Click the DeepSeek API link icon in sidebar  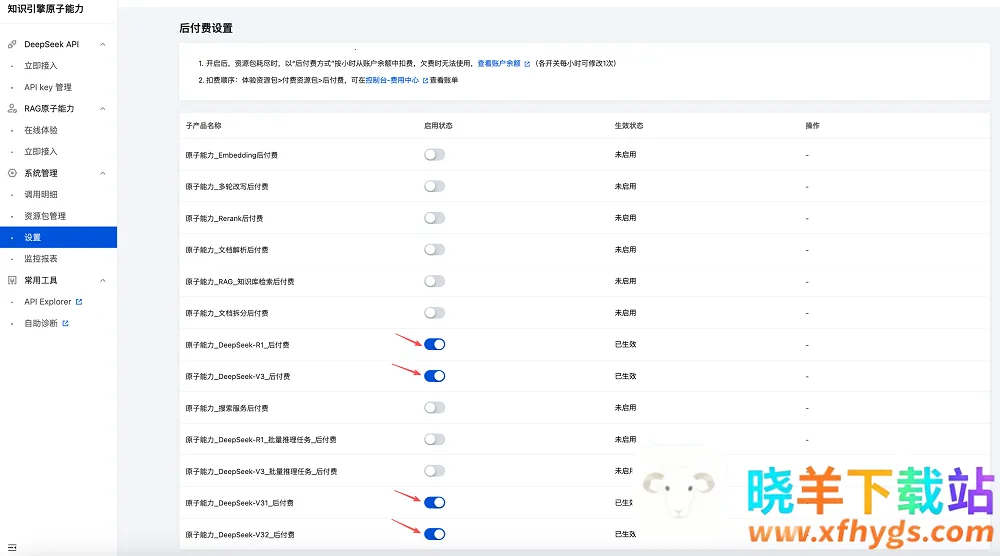(12, 44)
